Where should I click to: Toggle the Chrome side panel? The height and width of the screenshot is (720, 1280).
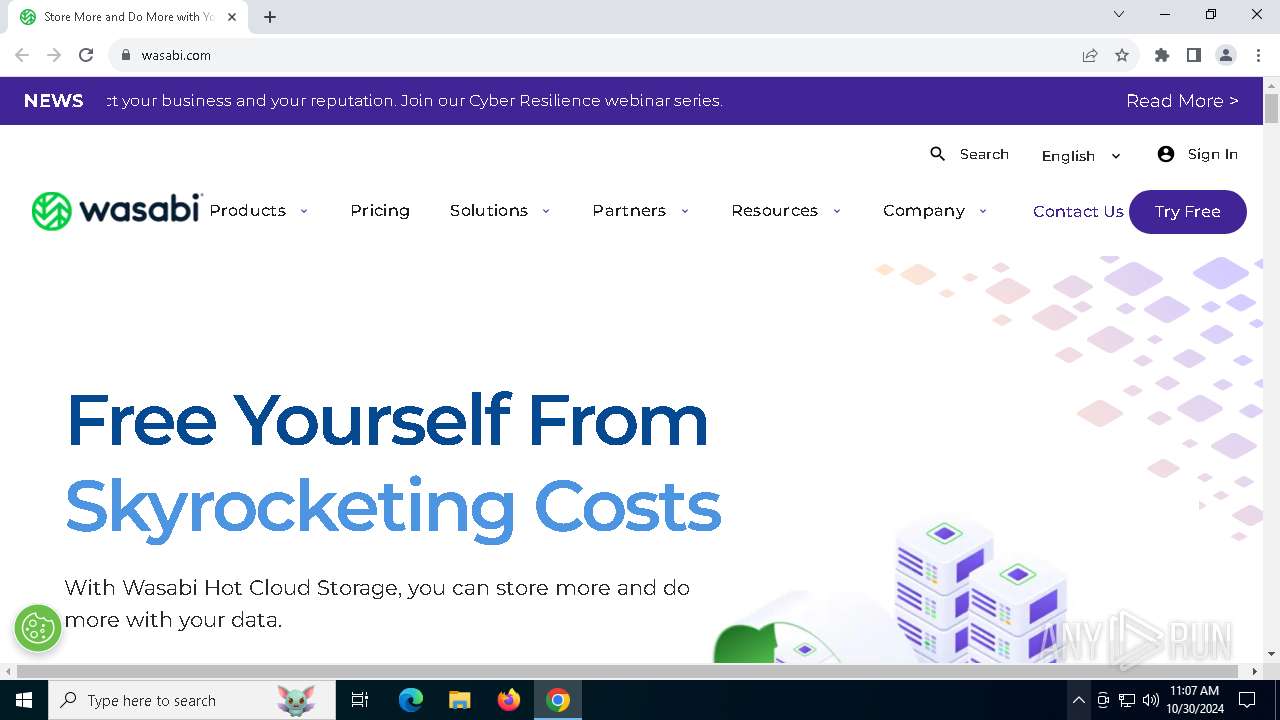click(1194, 55)
